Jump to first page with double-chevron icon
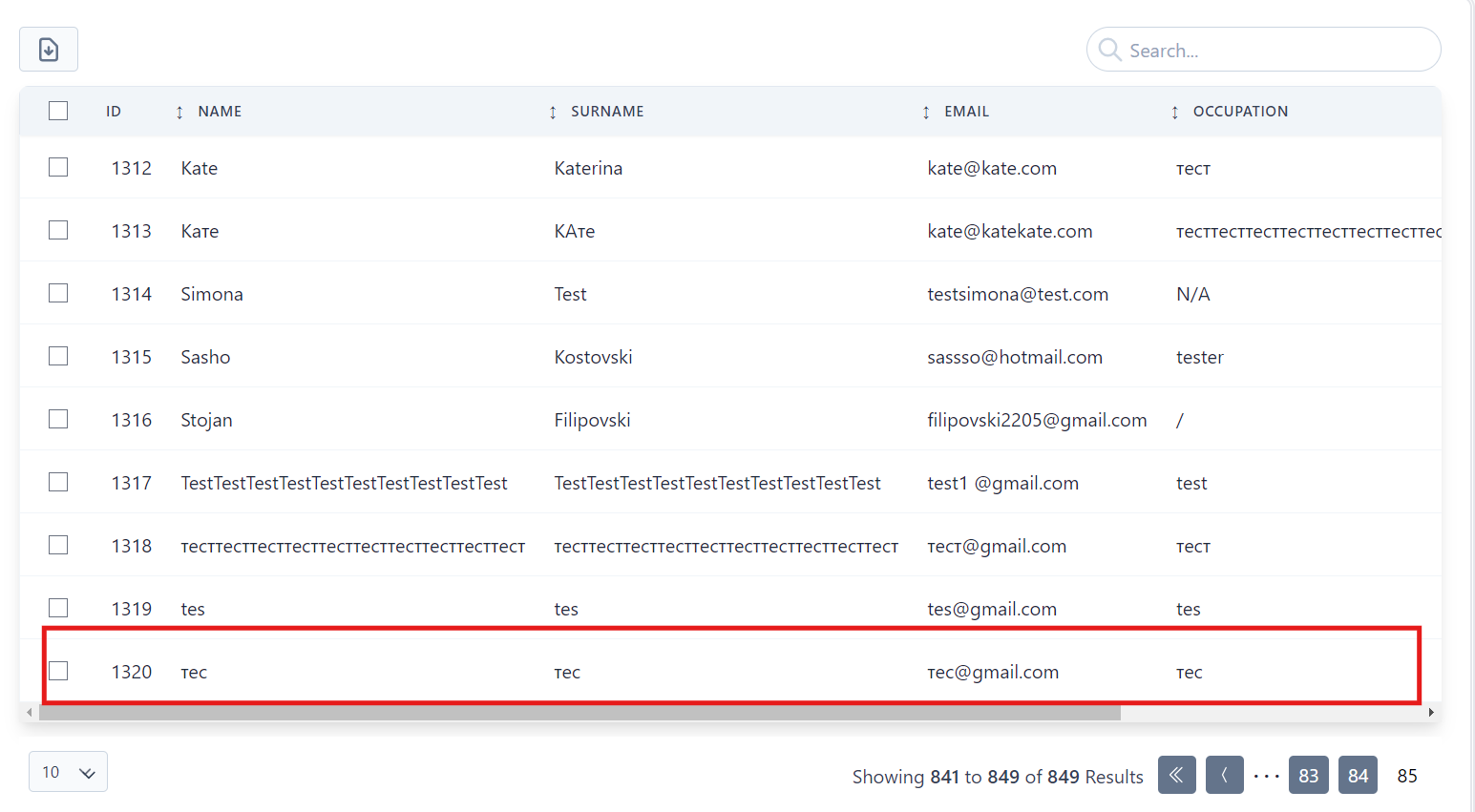Viewport: 1475px width, 812px height. pyautogui.click(x=1176, y=775)
